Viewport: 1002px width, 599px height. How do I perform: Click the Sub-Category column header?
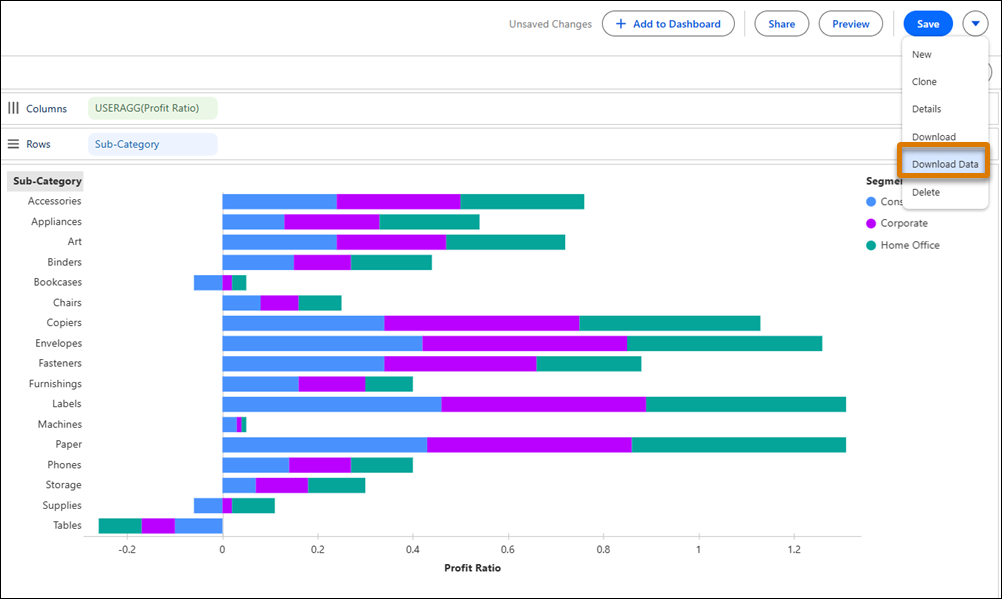point(45,181)
